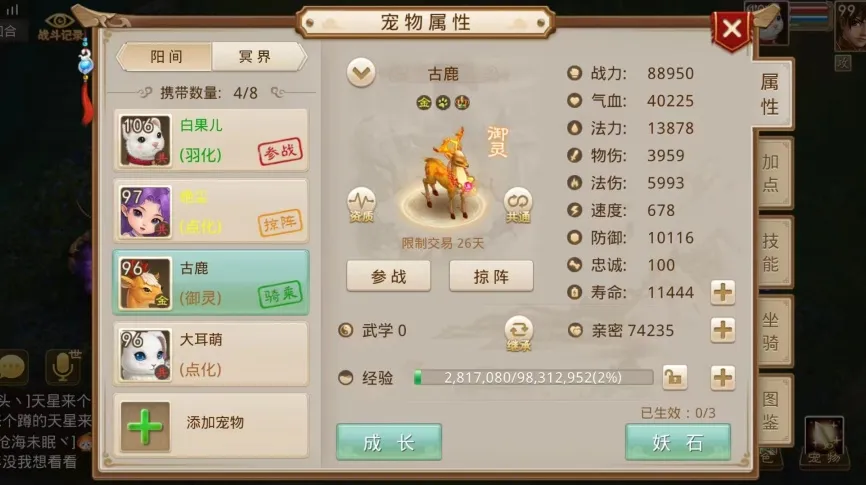Open the 继承 inherit icon
This screenshot has width=866, height=485.
tap(518, 333)
